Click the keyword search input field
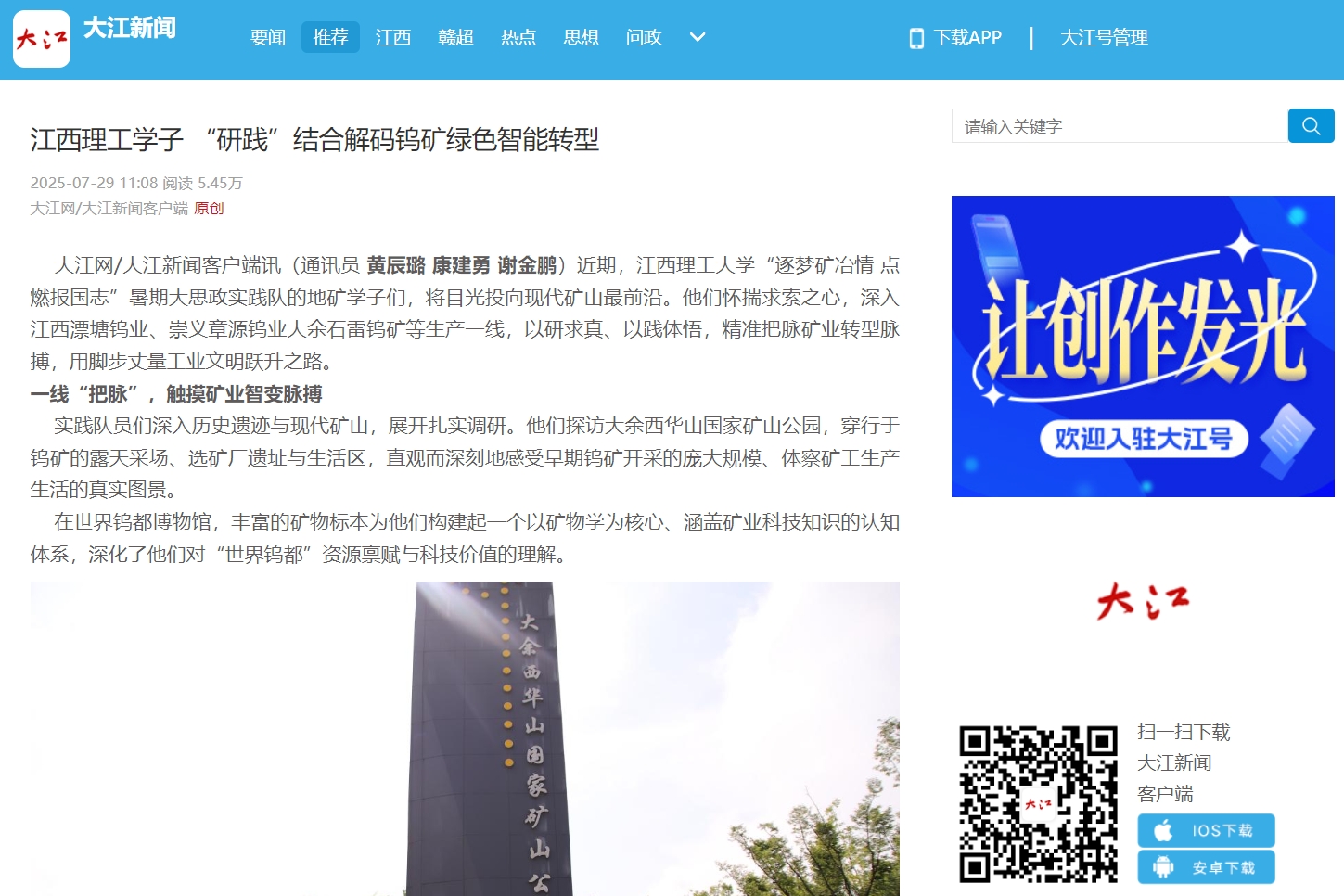This screenshot has height=896, width=1344. [x=1119, y=126]
